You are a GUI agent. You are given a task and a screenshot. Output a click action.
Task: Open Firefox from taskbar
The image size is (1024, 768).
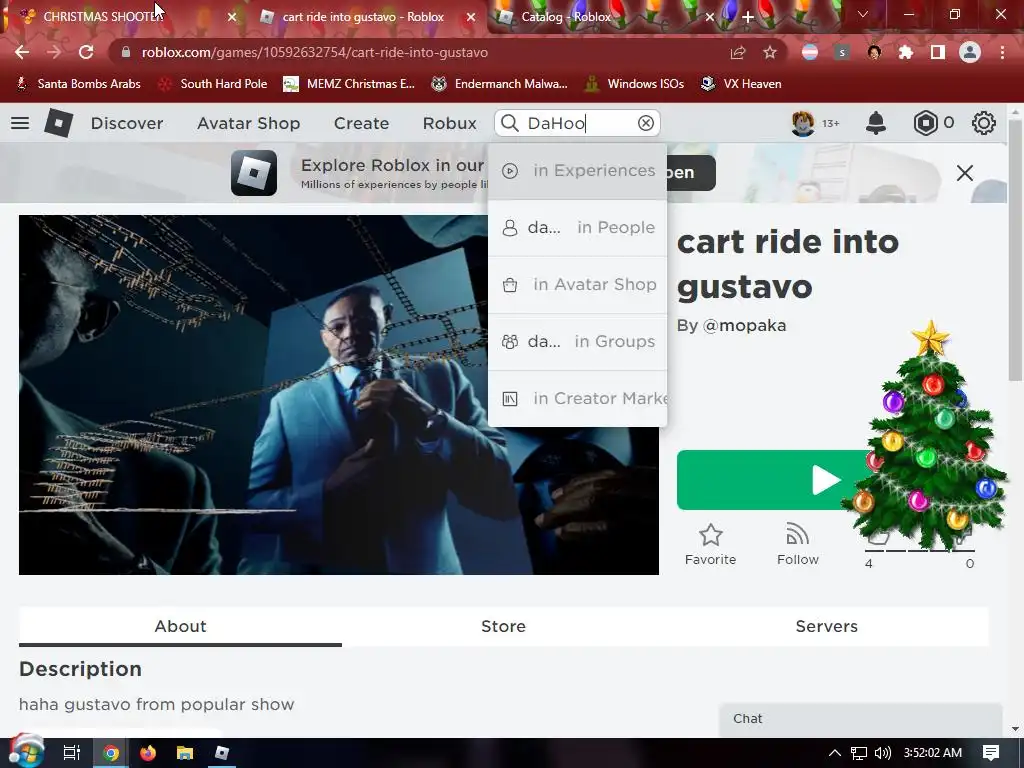point(148,753)
